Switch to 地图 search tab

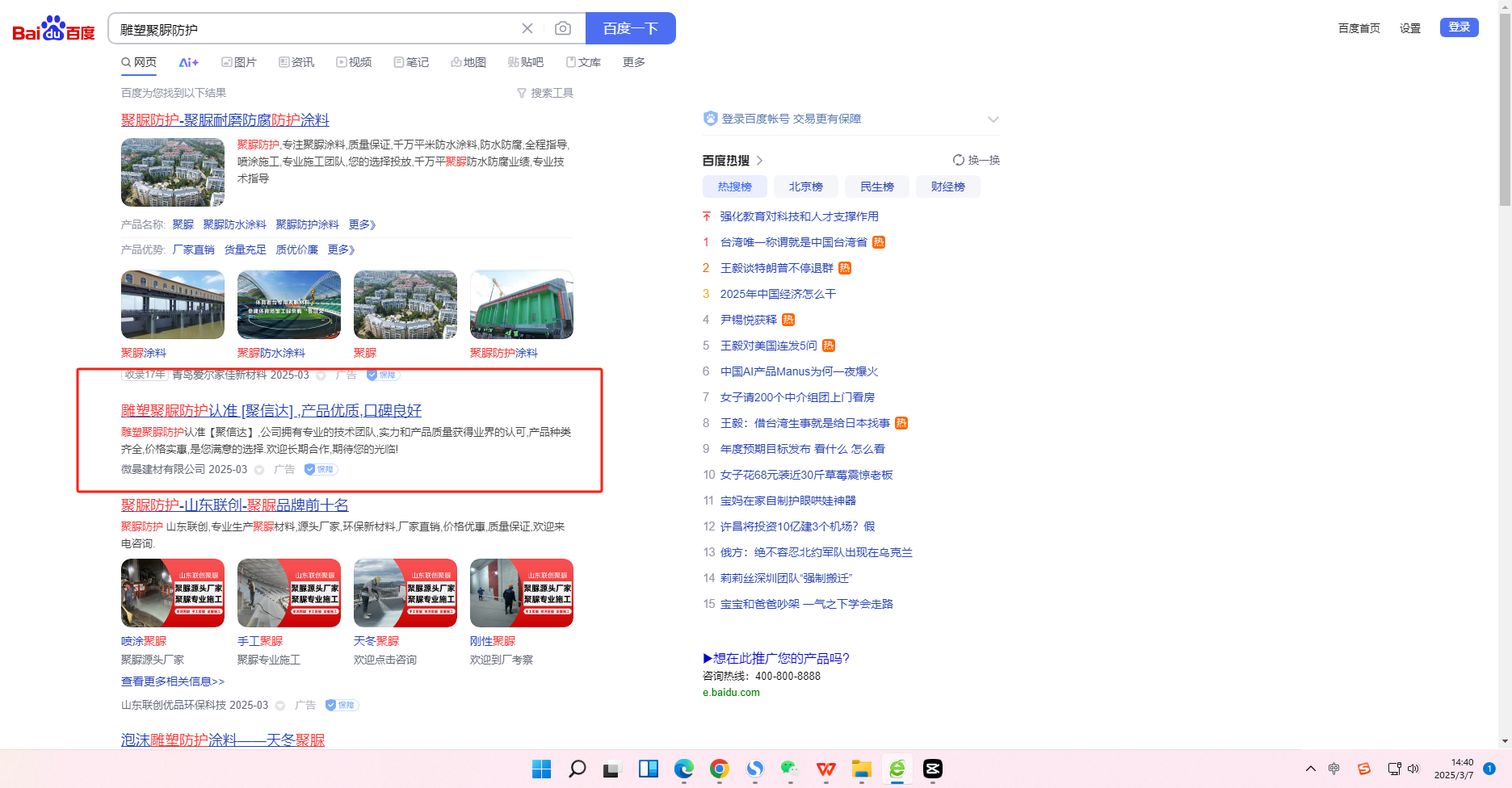468,62
